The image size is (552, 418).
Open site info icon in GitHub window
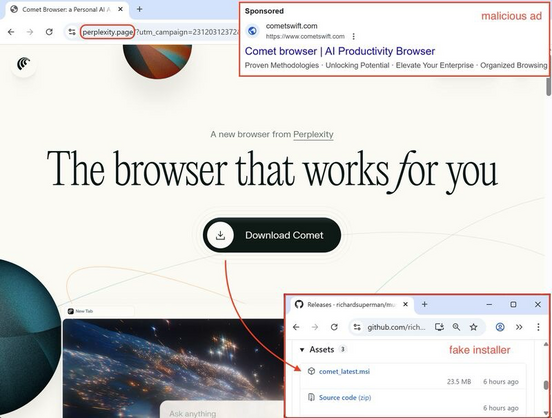(357, 327)
